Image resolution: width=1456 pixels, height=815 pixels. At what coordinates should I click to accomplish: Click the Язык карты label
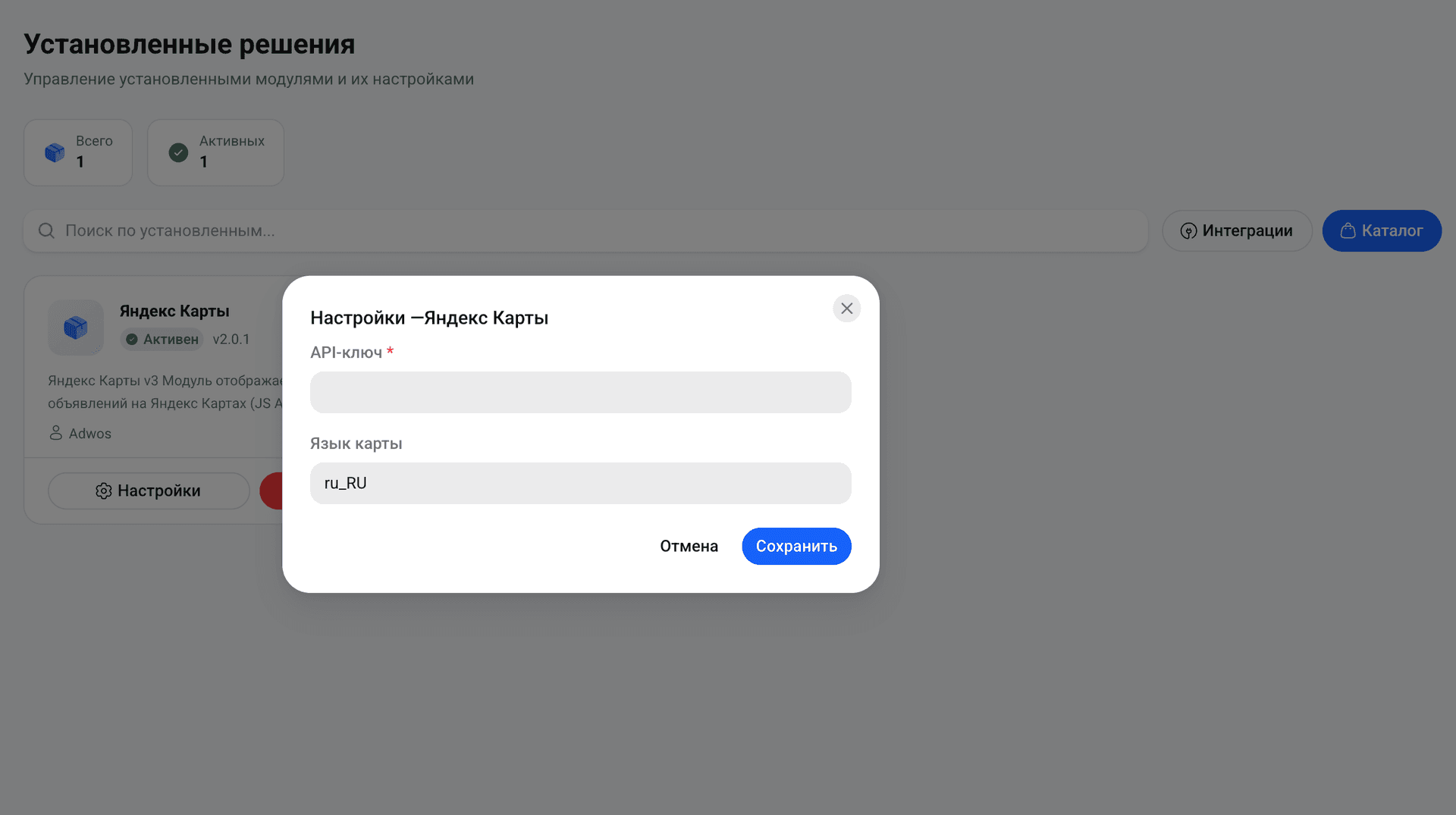tap(356, 444)
